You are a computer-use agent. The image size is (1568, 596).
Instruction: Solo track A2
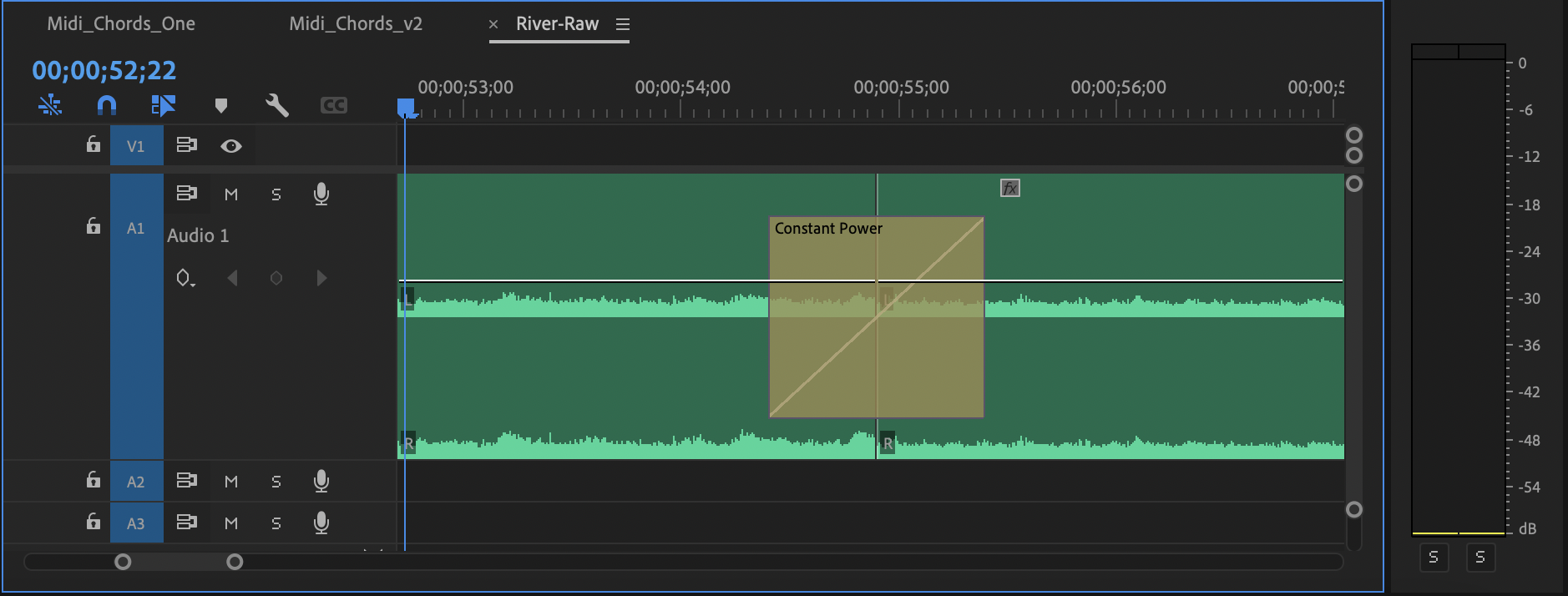coord(276,482)
